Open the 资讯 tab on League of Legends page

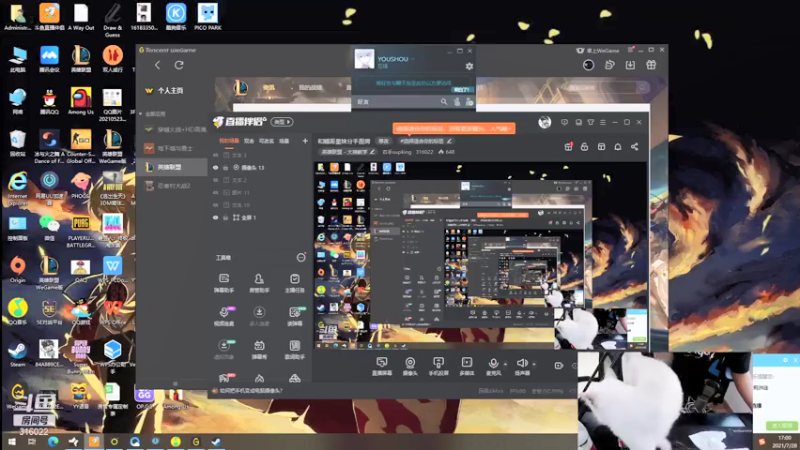tap(268, 88)
